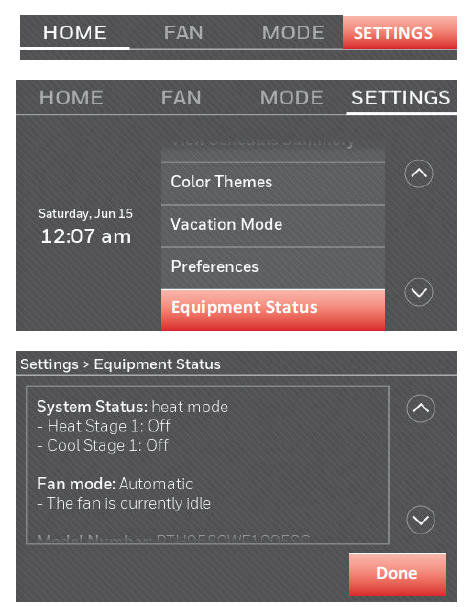Switch to FAN in settings menu screen
473x607 pixels.
(181, 98)
